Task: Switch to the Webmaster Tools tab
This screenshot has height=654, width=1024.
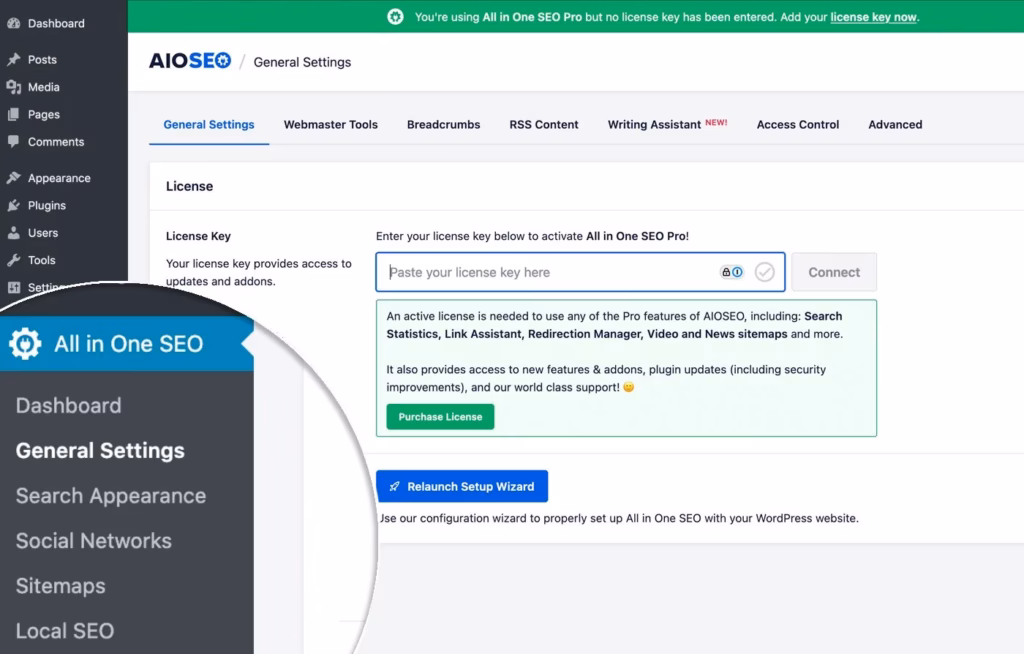Action: 330,125
